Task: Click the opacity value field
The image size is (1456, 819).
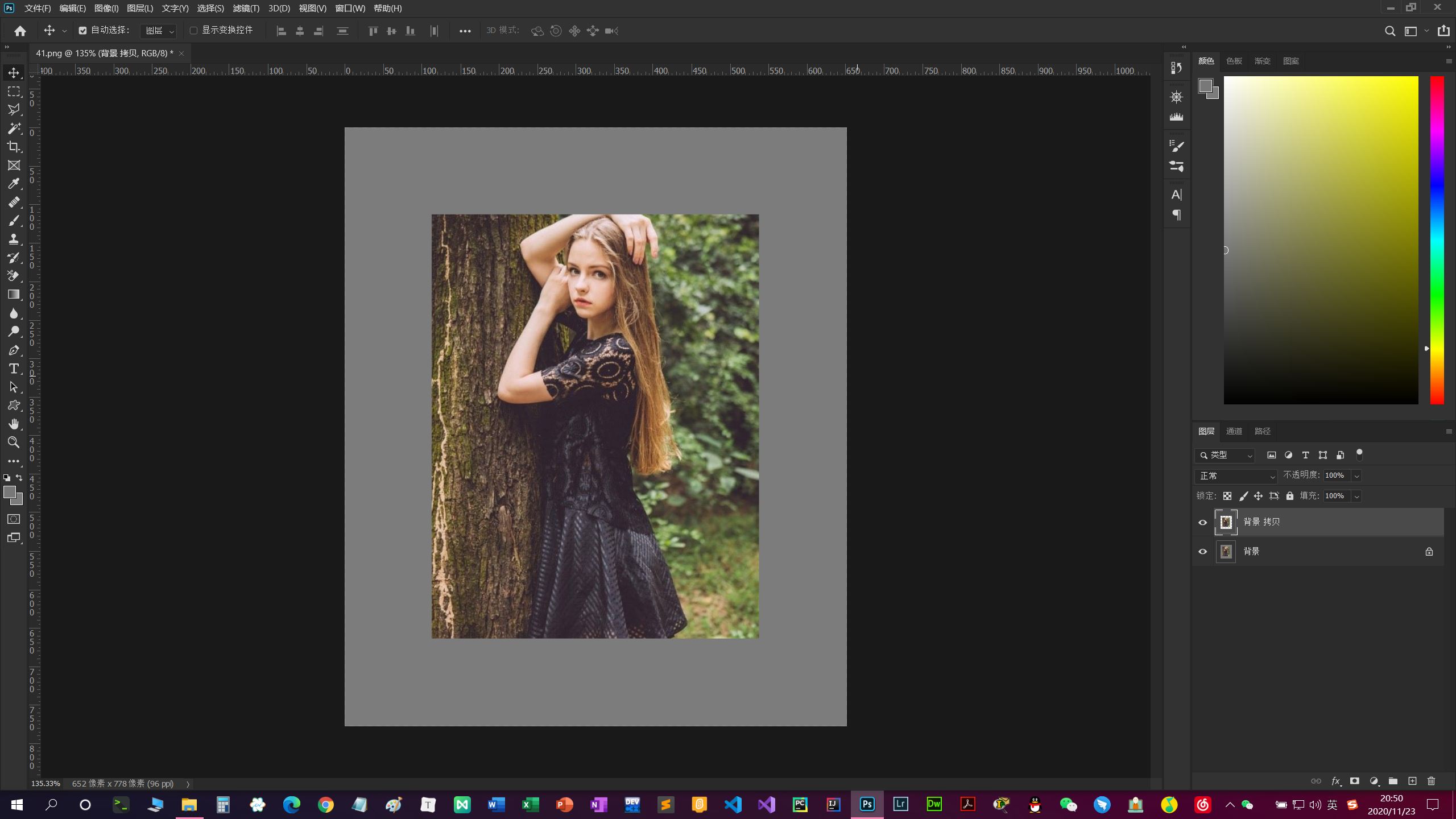Action: pos(1337,475)
